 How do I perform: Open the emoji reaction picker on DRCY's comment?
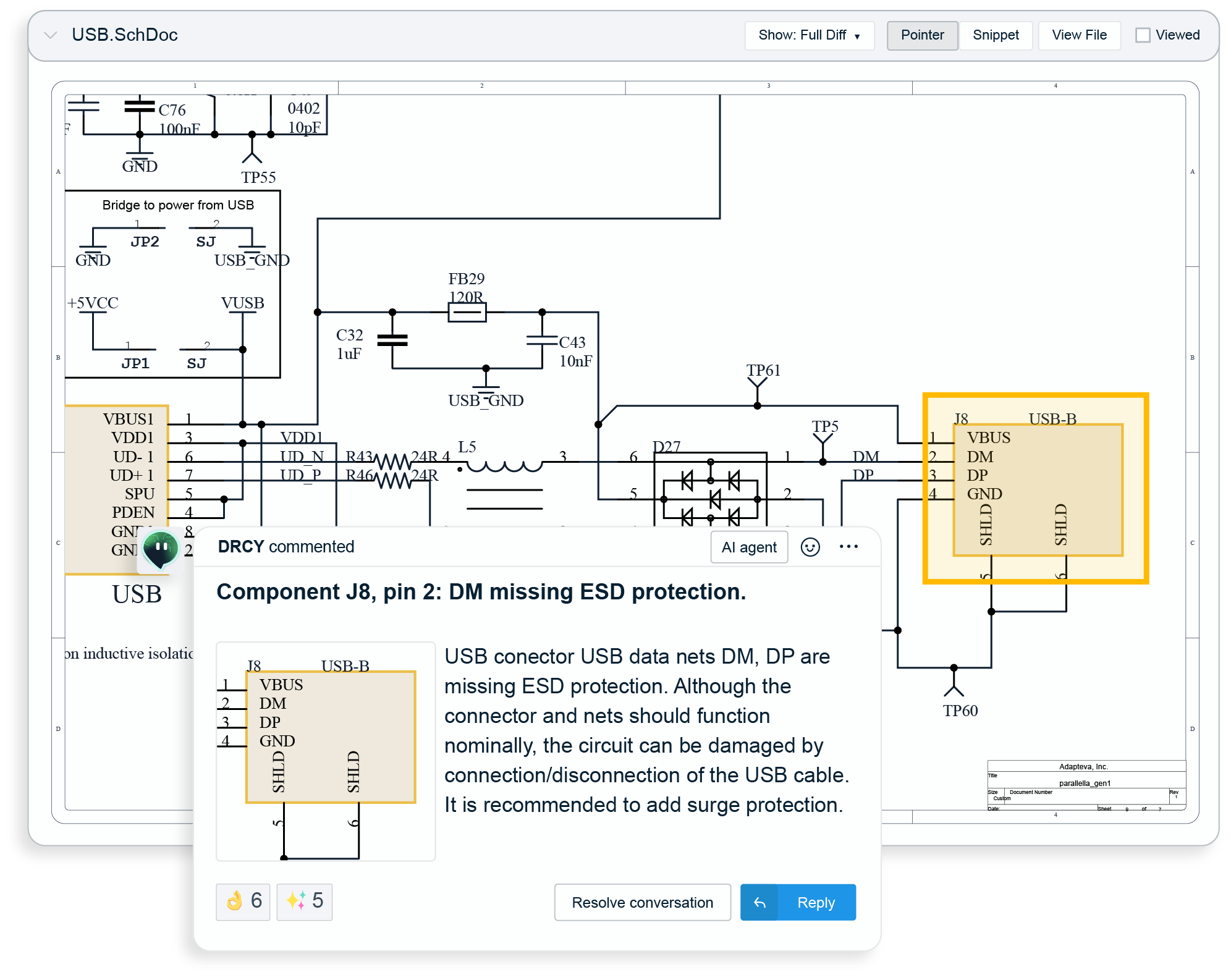(x=811, y=547)
